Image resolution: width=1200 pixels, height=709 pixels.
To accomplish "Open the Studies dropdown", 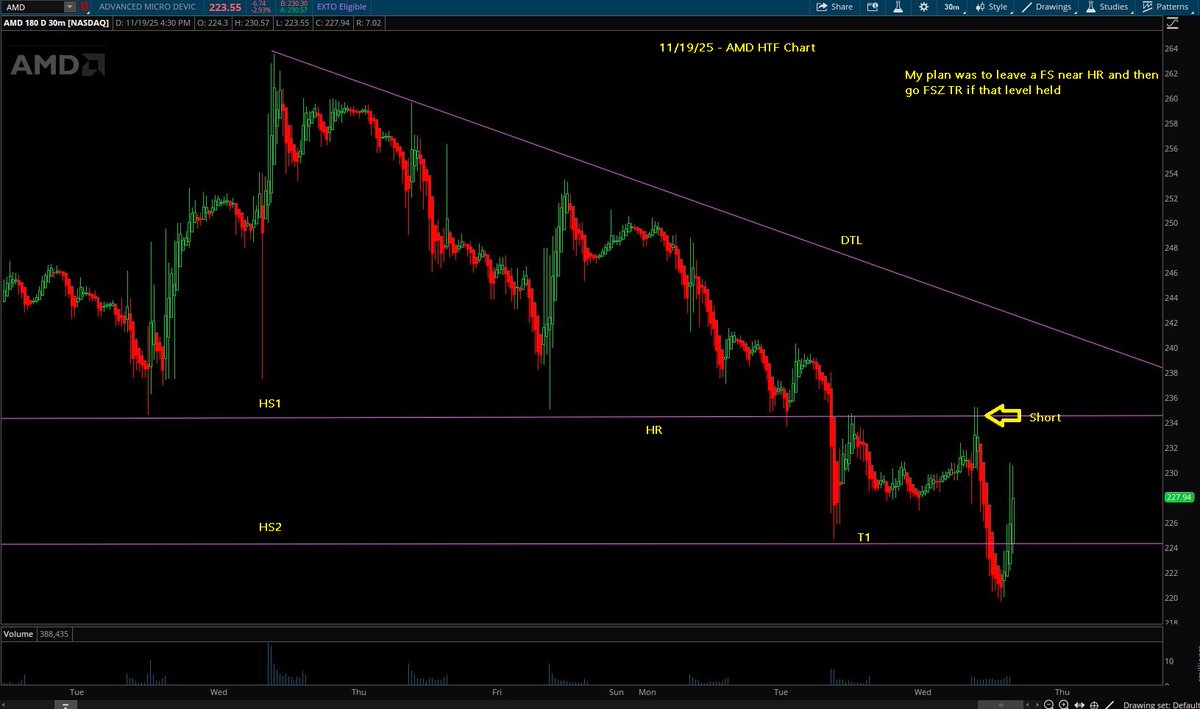I will click(1107, 7).
